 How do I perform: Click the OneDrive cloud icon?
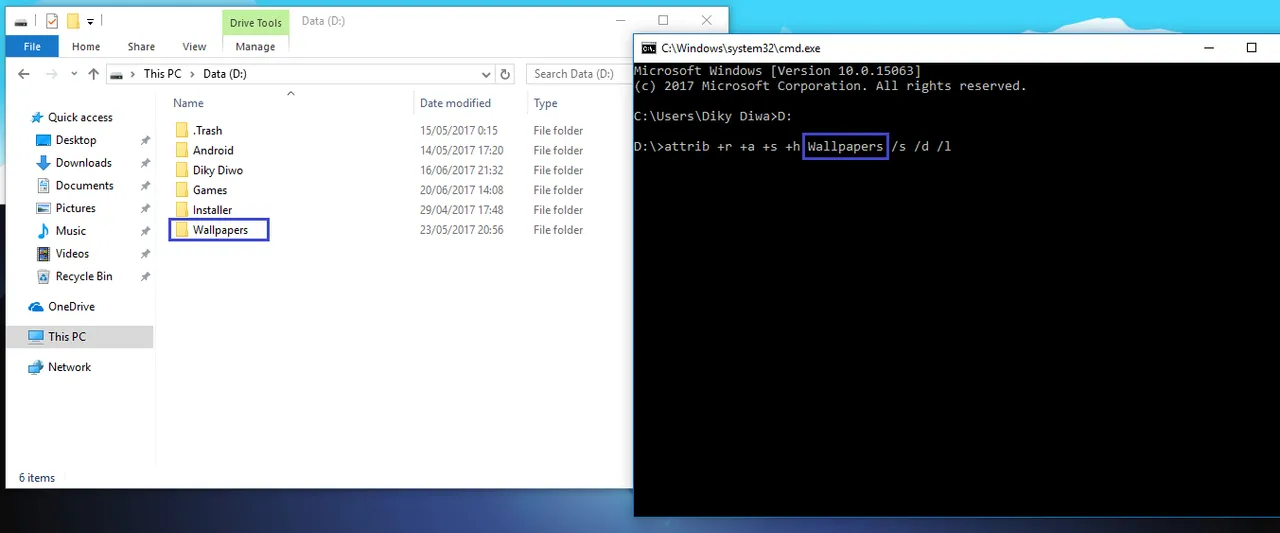click(x=36, y=307)
